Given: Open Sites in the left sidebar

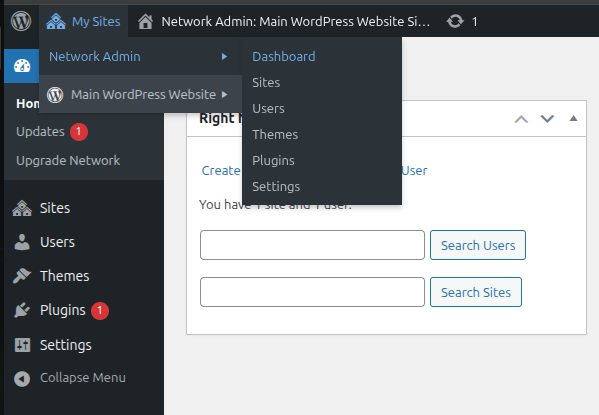Looking at the screenshot, I should (x=55, y=208).
